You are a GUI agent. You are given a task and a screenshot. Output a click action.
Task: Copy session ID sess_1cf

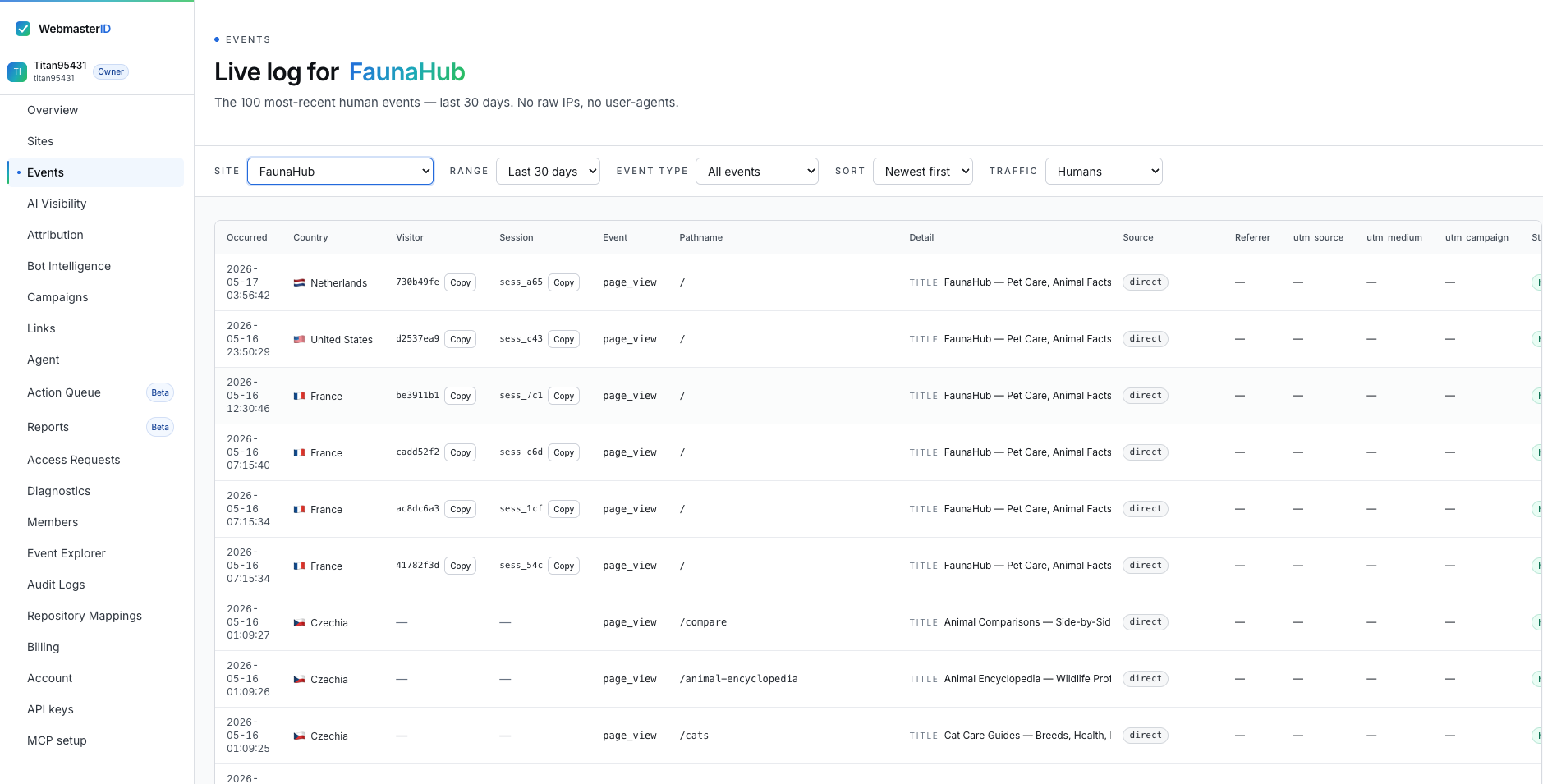click(564, 509)
